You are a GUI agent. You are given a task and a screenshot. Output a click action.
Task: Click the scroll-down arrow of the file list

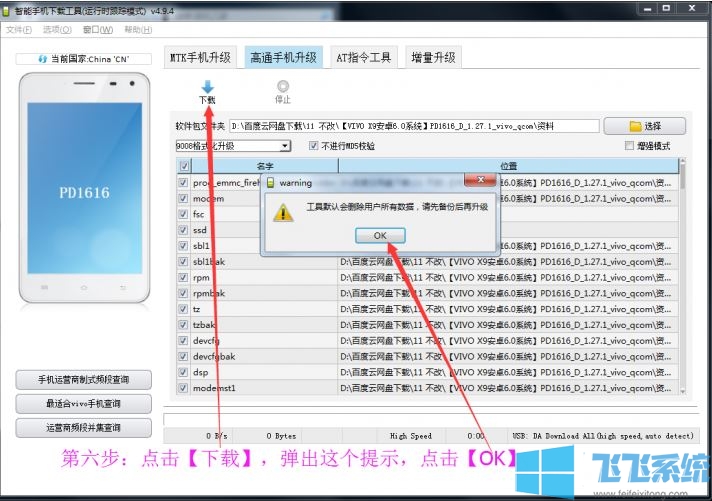(682, 391)
